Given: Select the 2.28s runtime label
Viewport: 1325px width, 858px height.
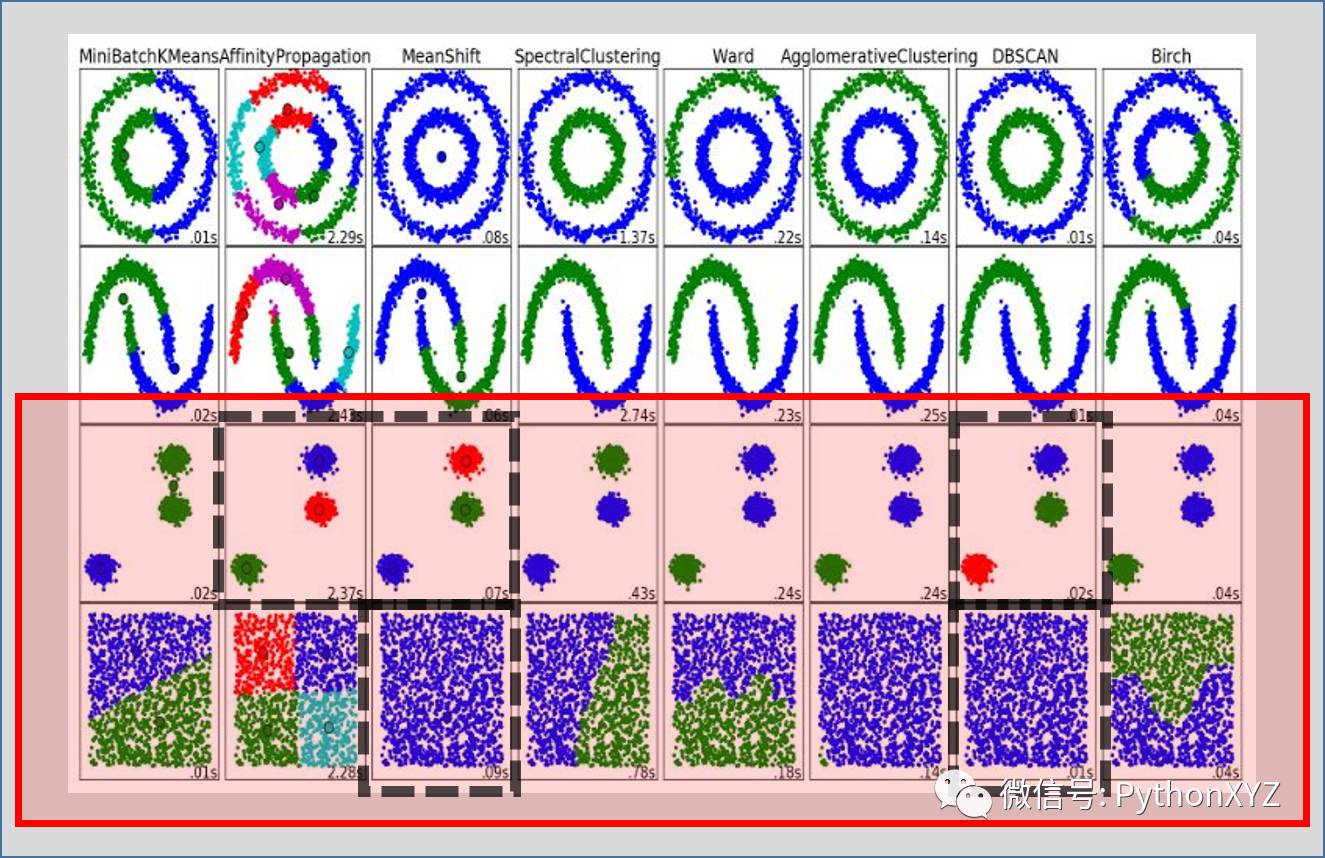Looking at the screenshot, I should [x=346, y=771].
